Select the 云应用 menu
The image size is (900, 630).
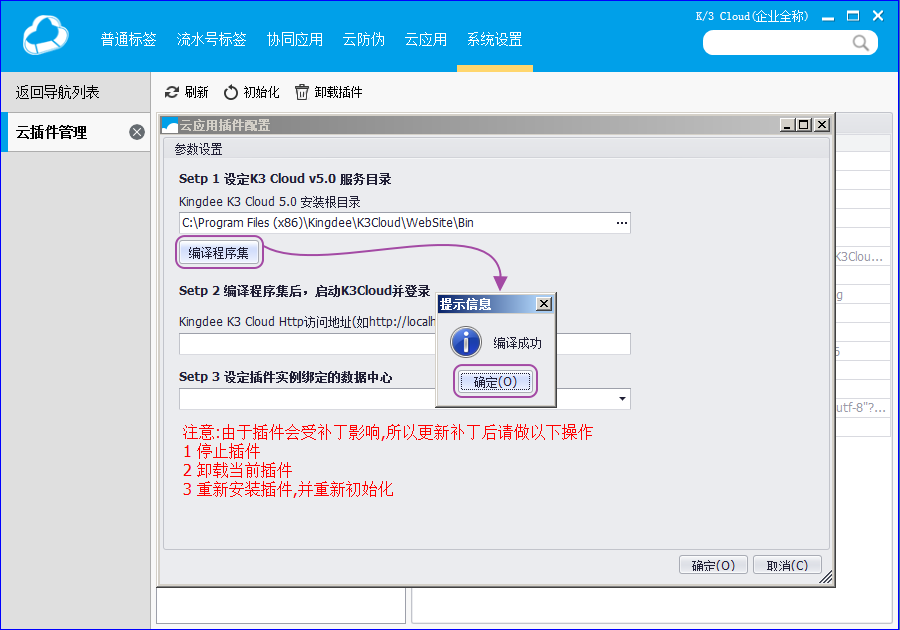tap(425, 39)
